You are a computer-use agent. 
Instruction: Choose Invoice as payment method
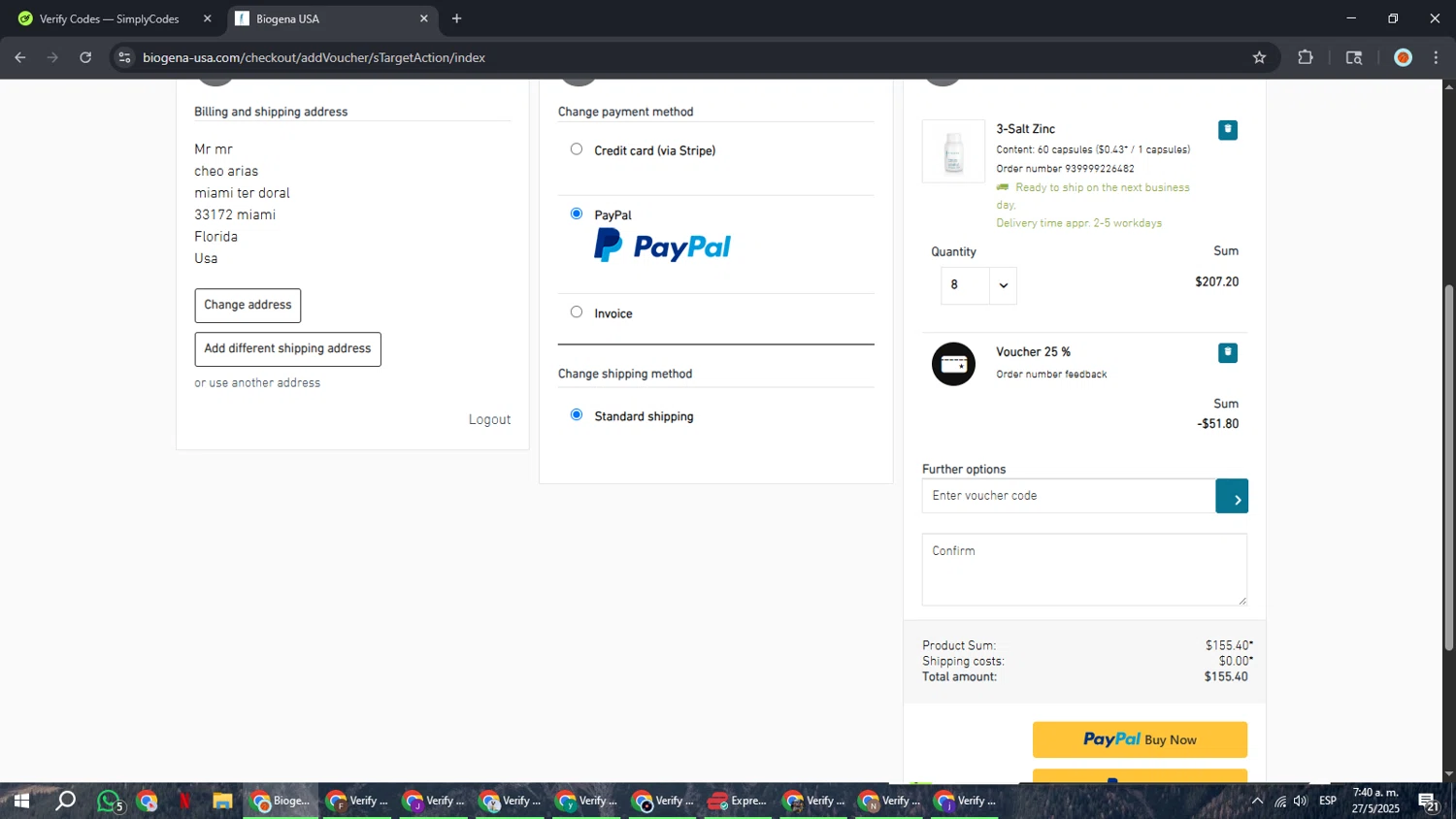[x=577, y=312]
